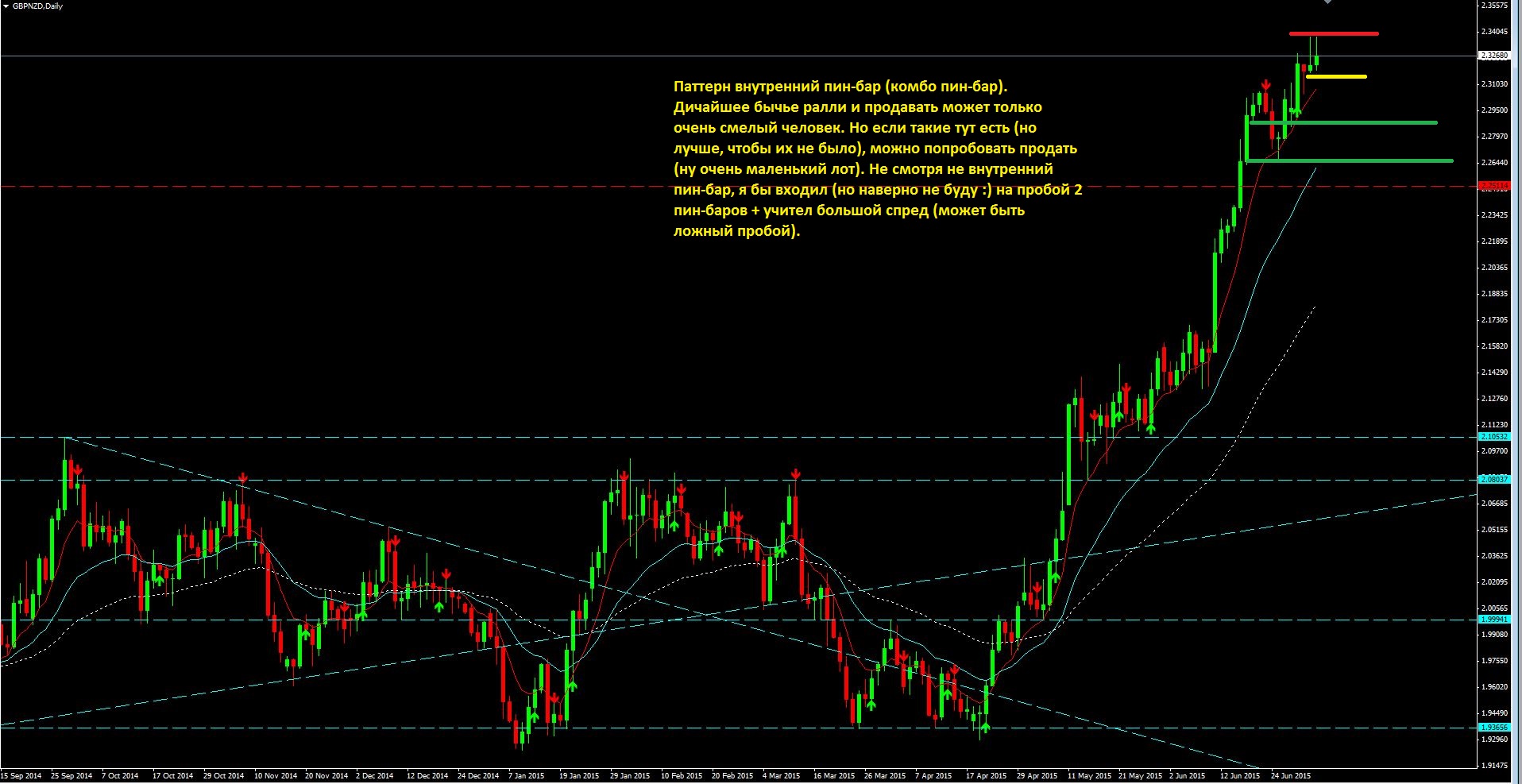Viewport: 1522px width, 784px height.
Task: Select the red level label 2.25114
Action: [x=1494, y=186]
